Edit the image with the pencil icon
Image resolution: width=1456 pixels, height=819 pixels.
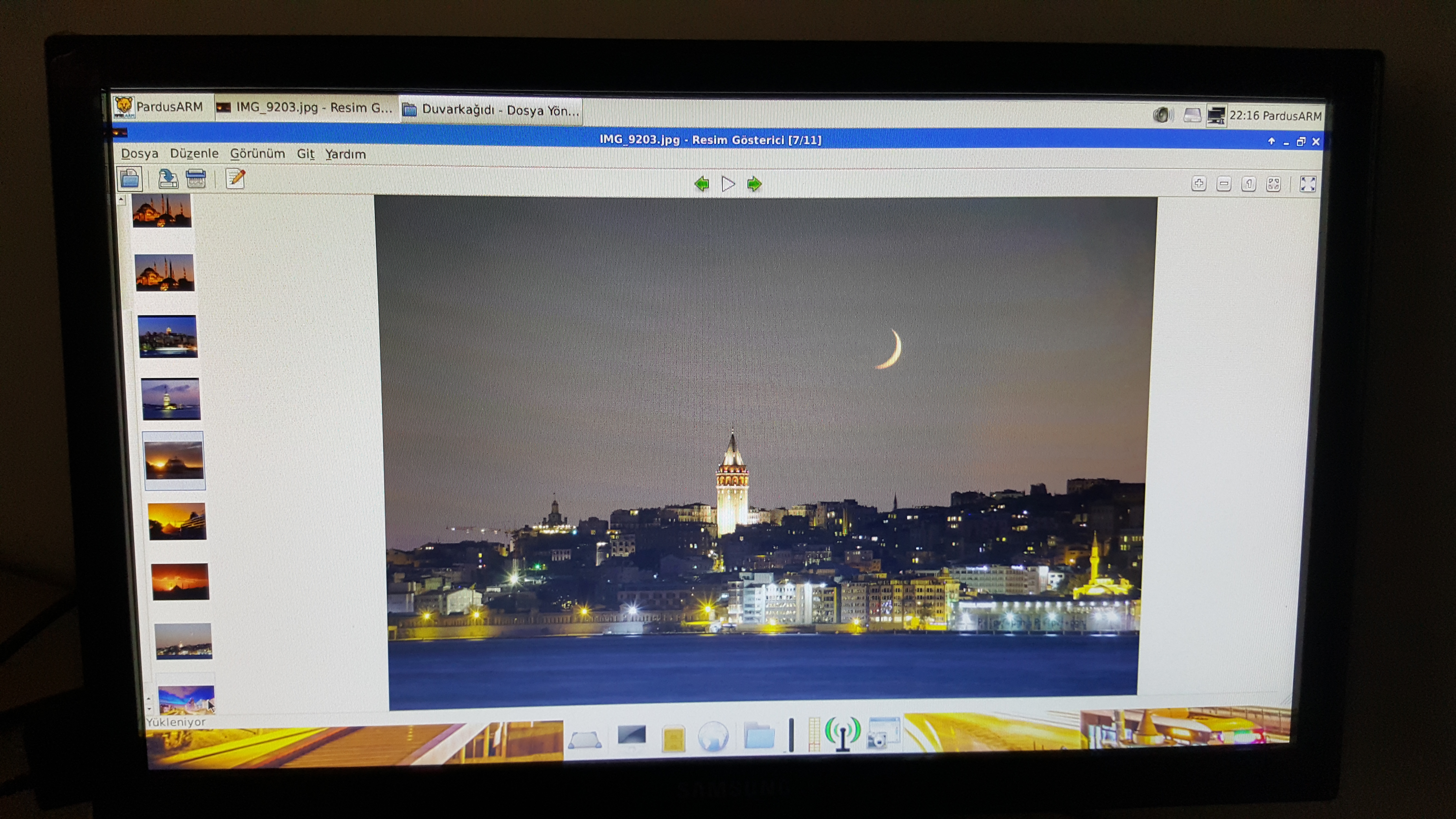tap(236, 179)
